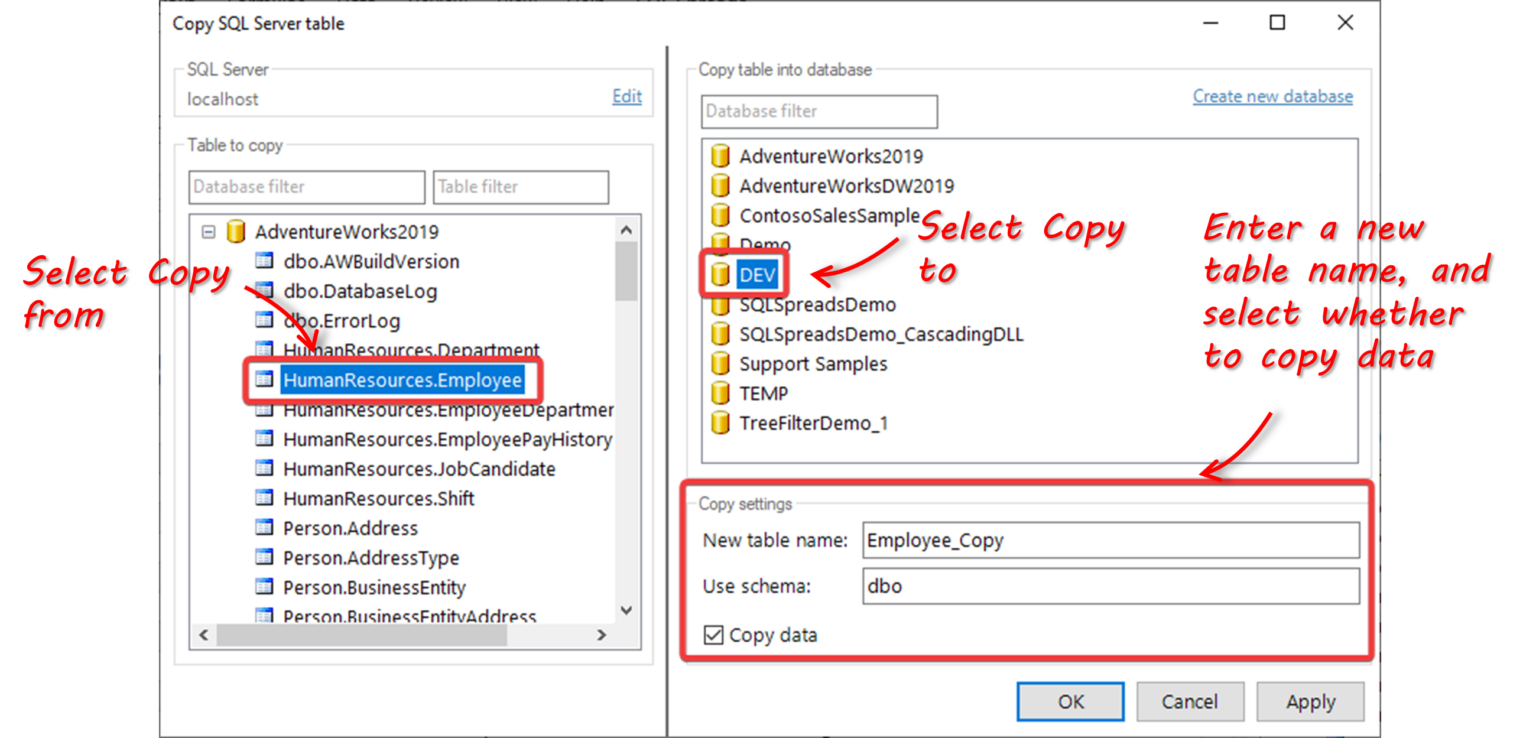
Task: Click the dbo.AWBuildVersion table icon
Action: click(x=264, y=262)
